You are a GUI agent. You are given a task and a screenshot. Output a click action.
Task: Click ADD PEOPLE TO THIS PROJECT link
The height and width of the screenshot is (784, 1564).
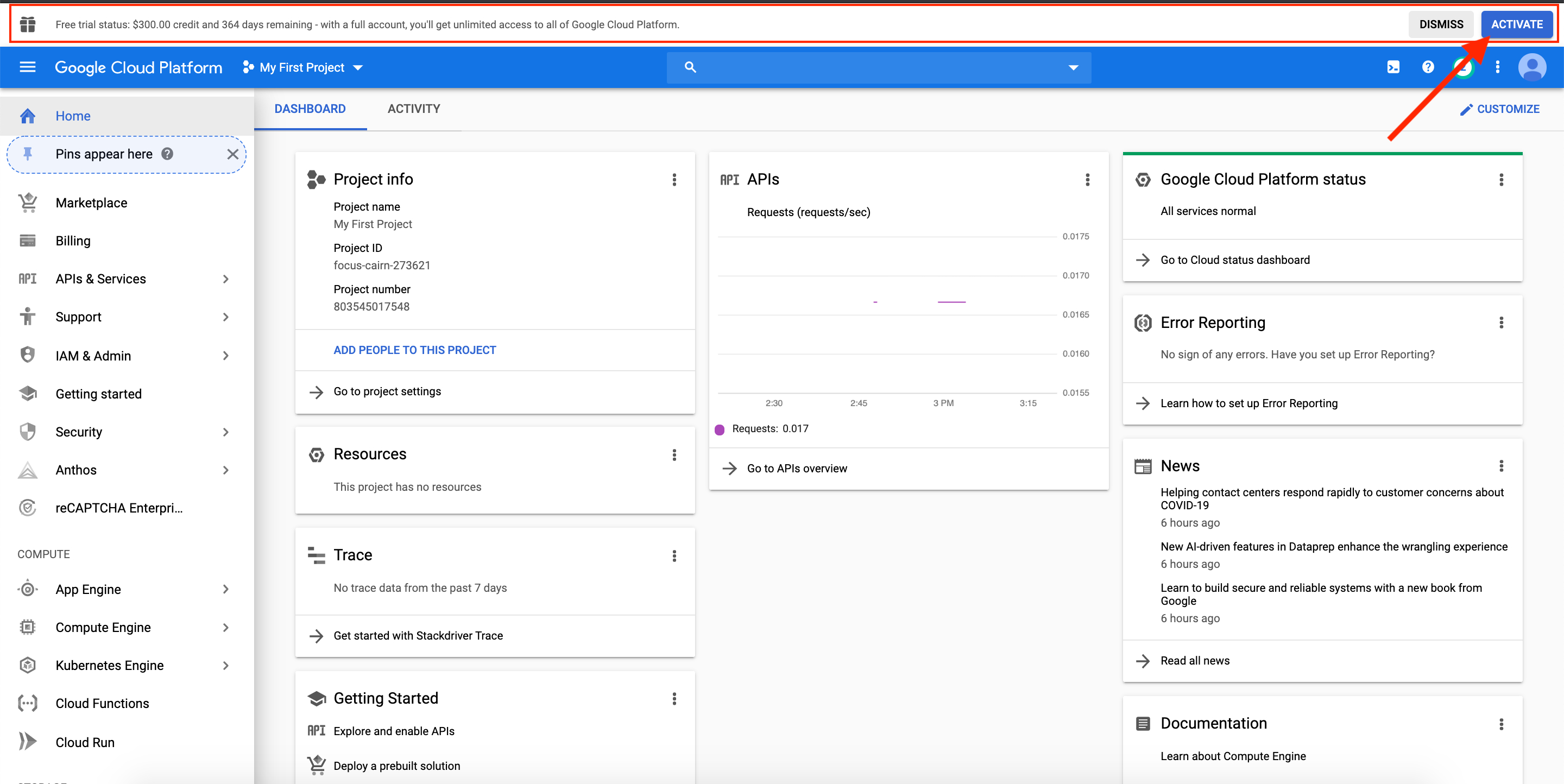[x=415, y=350]
